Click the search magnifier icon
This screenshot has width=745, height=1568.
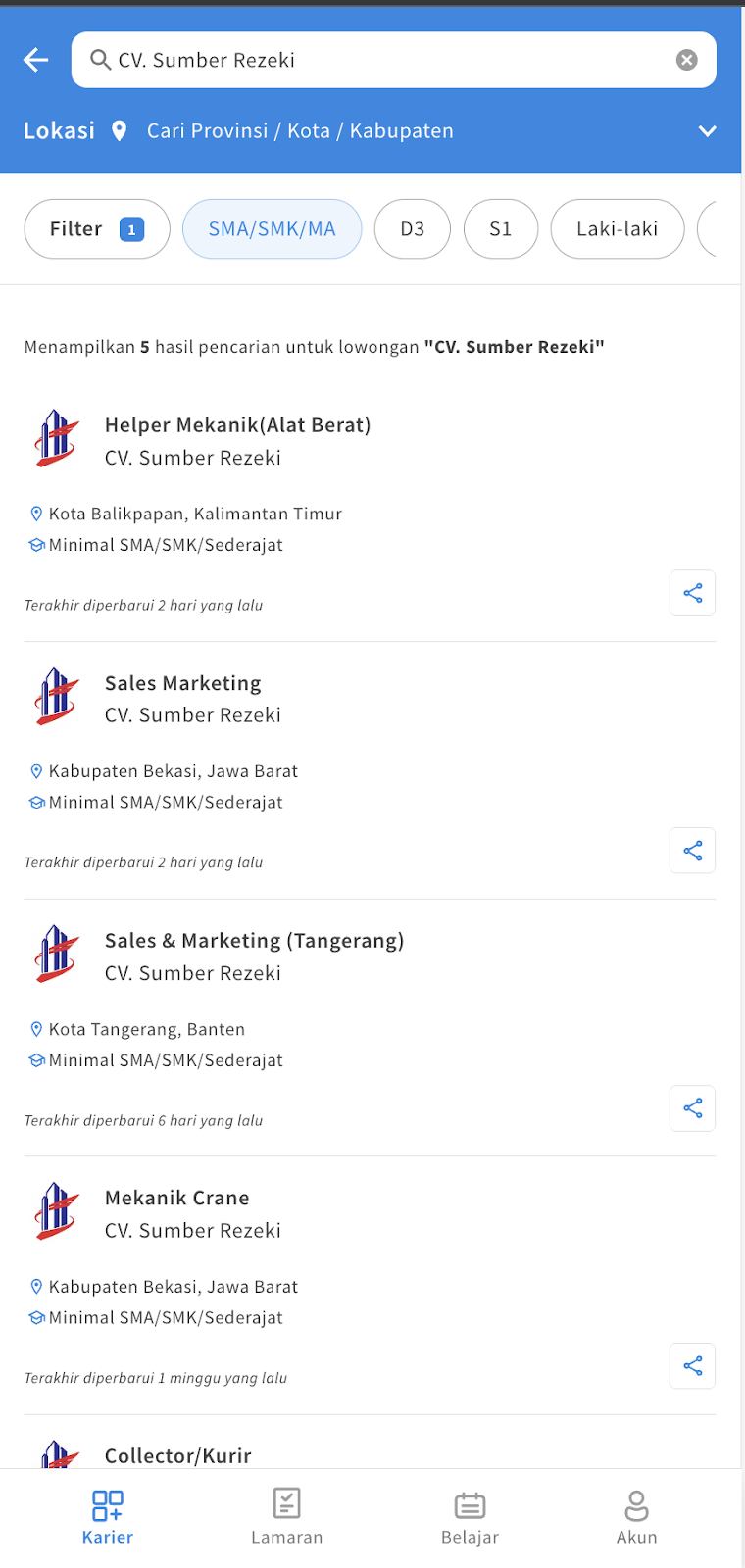coord(100,60)
